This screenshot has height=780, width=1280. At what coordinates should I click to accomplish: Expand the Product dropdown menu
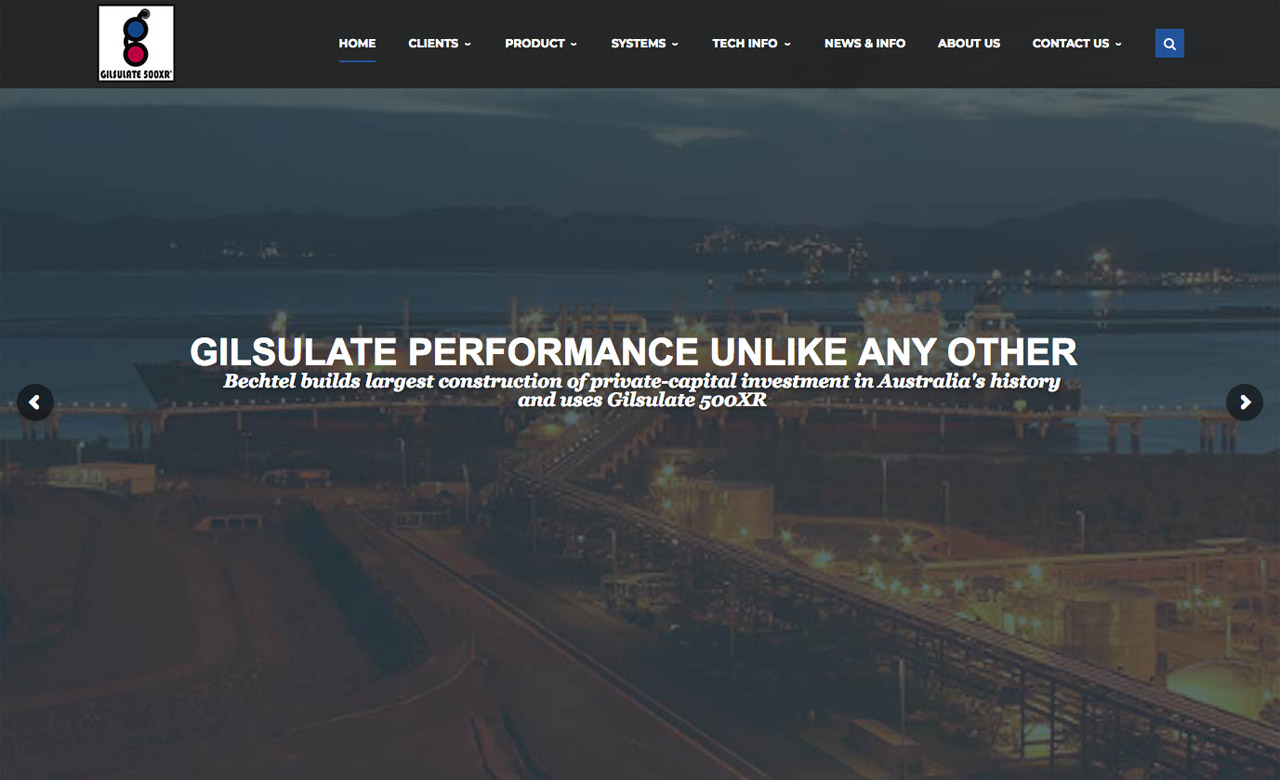point(541,43)
